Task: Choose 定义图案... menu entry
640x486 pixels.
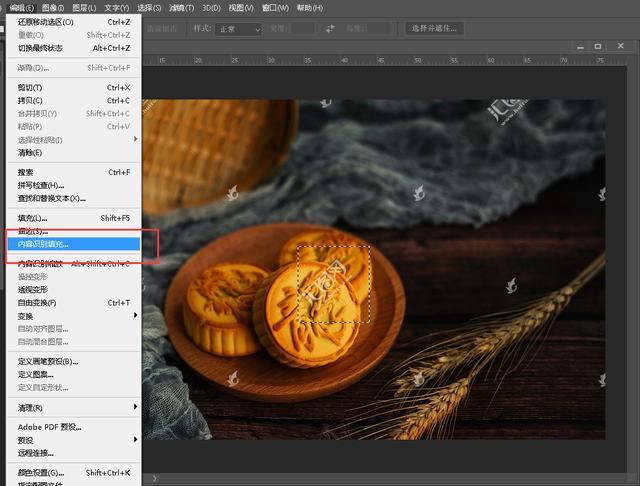Action: 74,375
